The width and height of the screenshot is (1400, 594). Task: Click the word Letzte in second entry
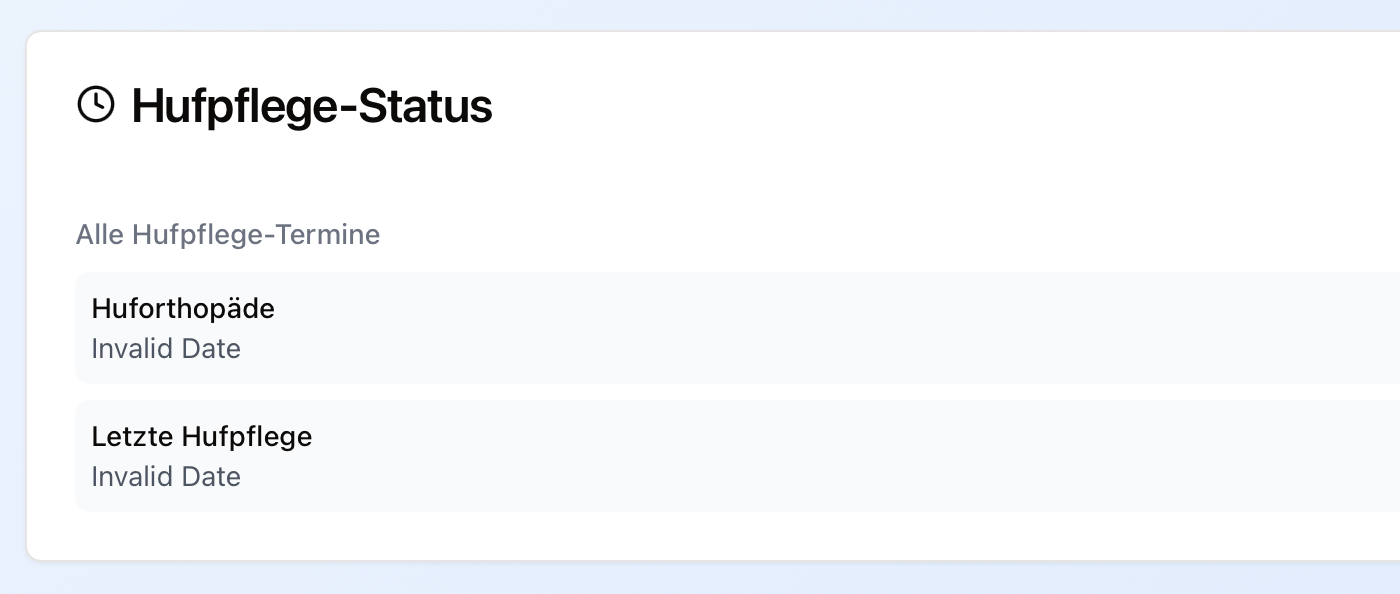(x=133, y=437)
